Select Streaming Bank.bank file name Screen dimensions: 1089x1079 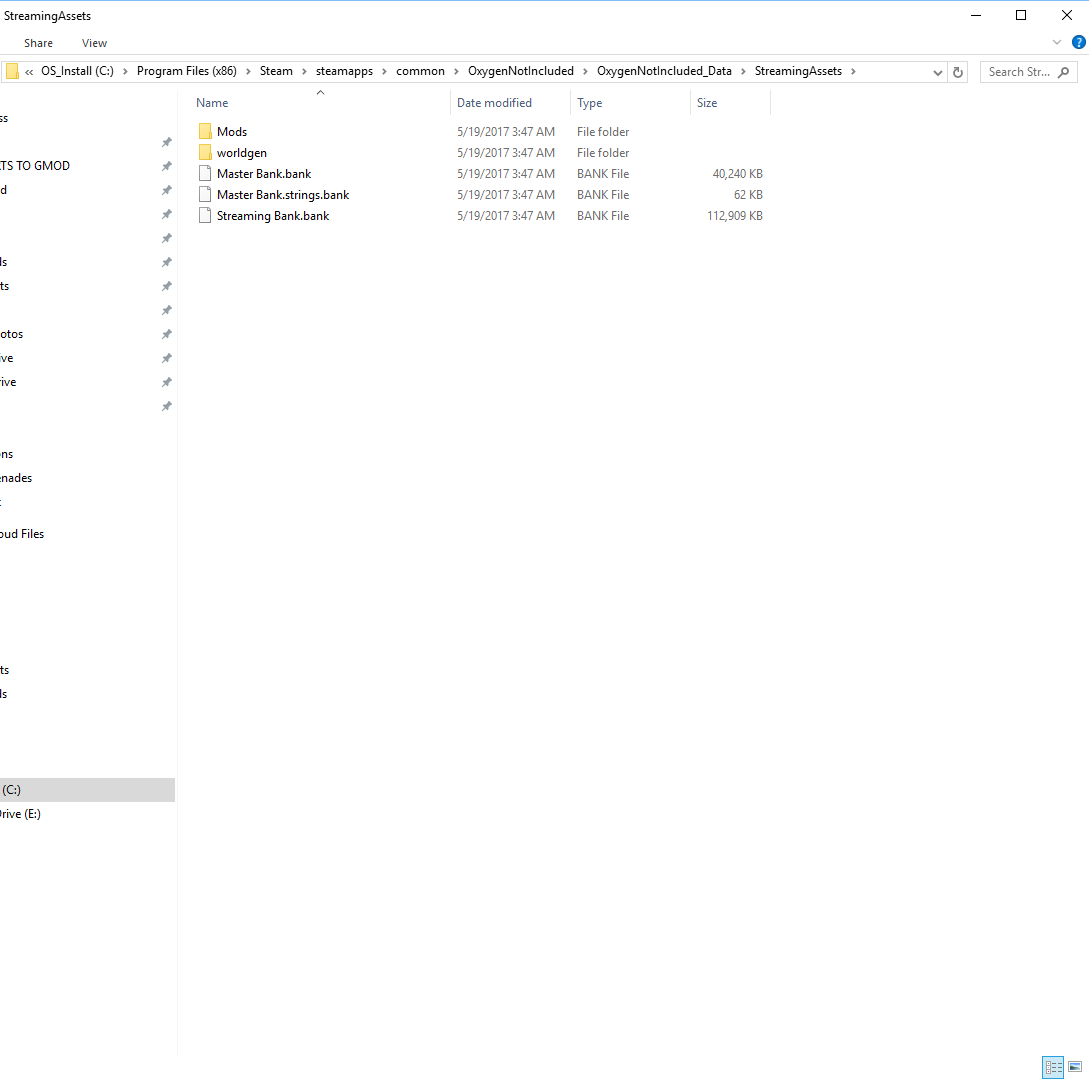[x=273, y=216]
